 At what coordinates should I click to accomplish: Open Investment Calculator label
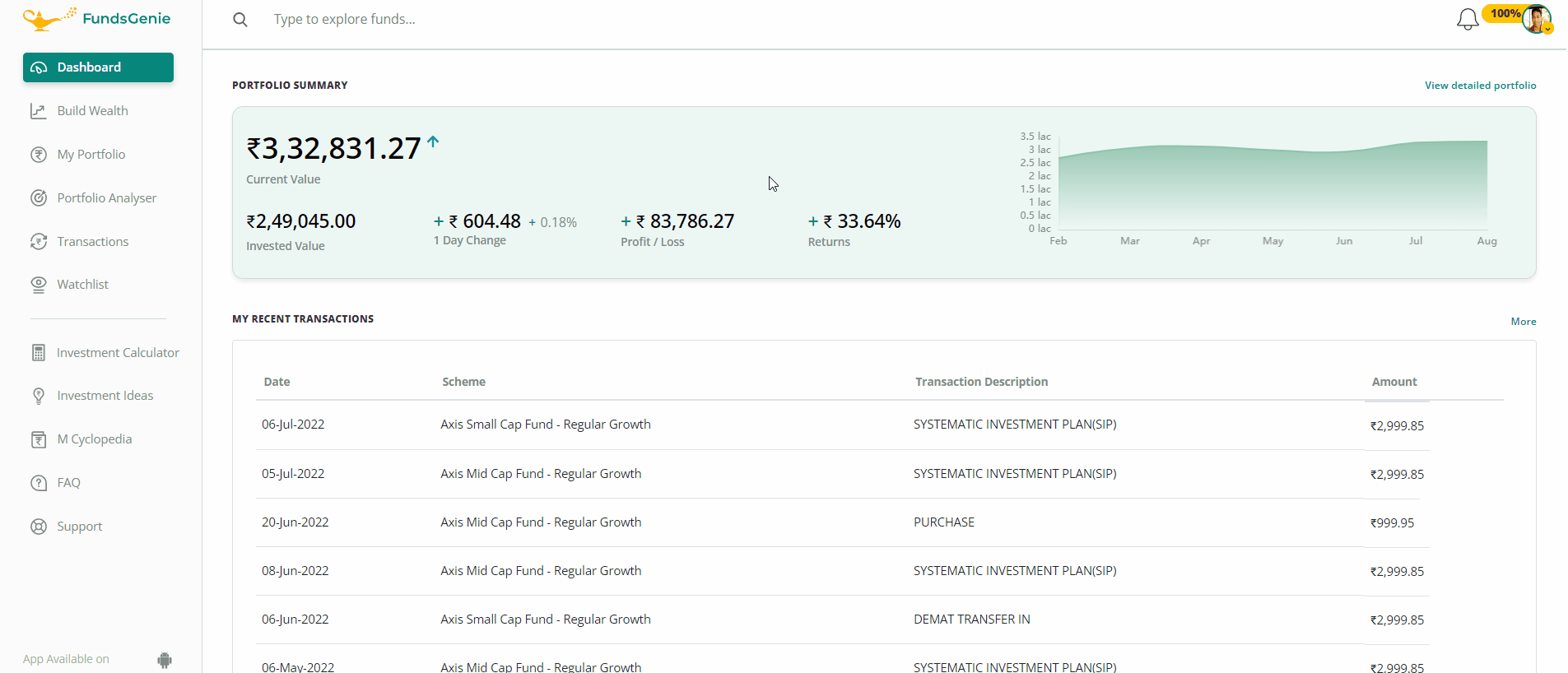118,353
